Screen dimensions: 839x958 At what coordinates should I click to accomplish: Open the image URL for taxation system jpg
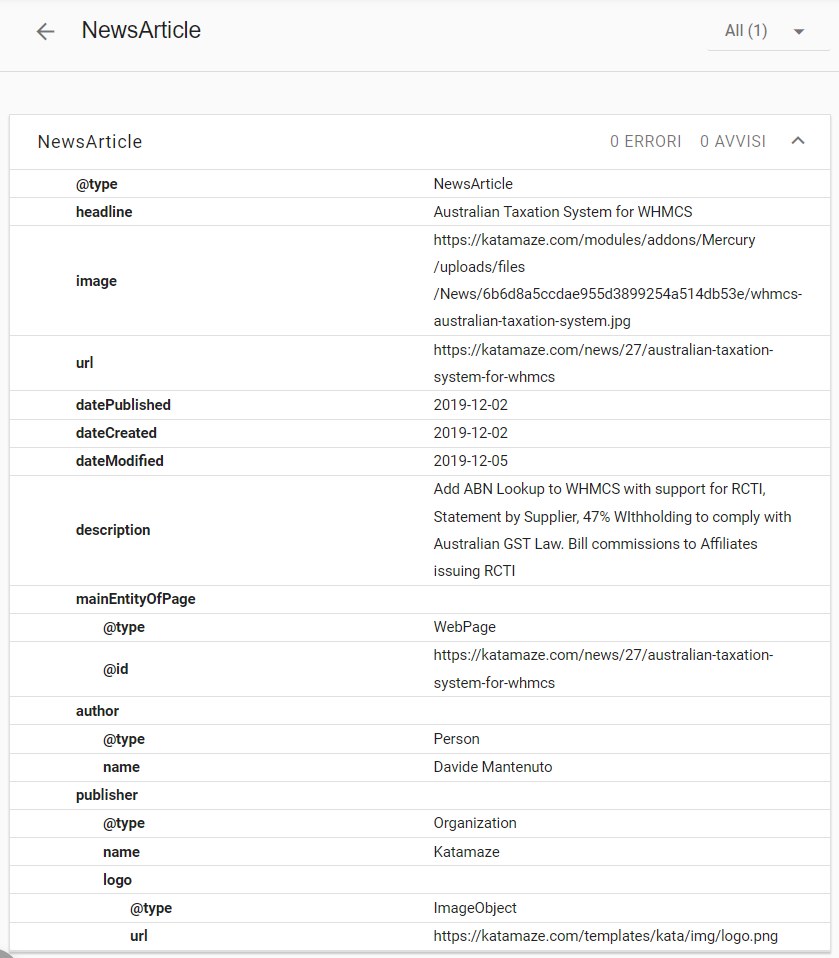[617, 280]
